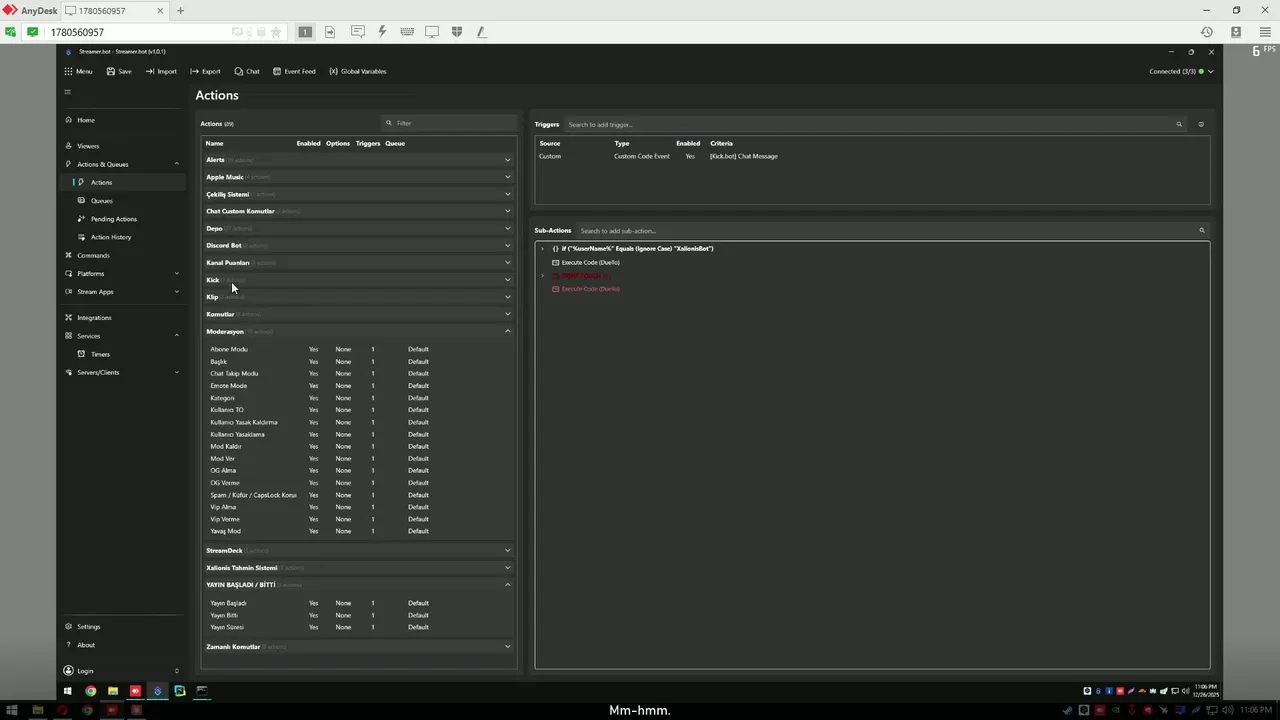Expand Platforms in the sidebar
The image size is (1280, 720).
(x=177, y=273)
